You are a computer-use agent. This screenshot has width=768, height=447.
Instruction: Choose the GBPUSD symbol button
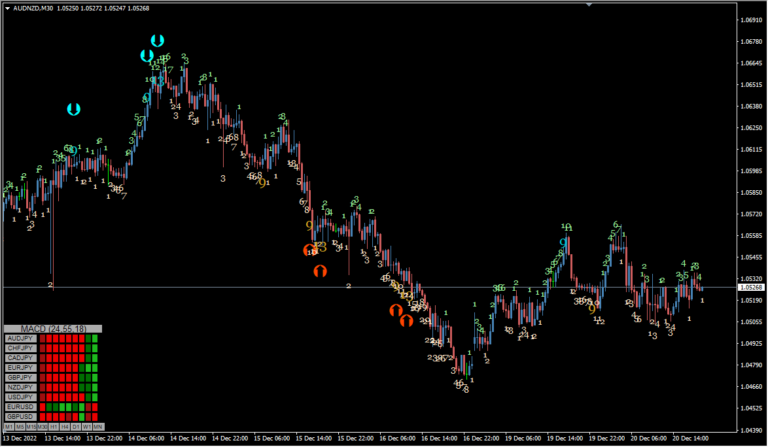(x=21, y=417)
